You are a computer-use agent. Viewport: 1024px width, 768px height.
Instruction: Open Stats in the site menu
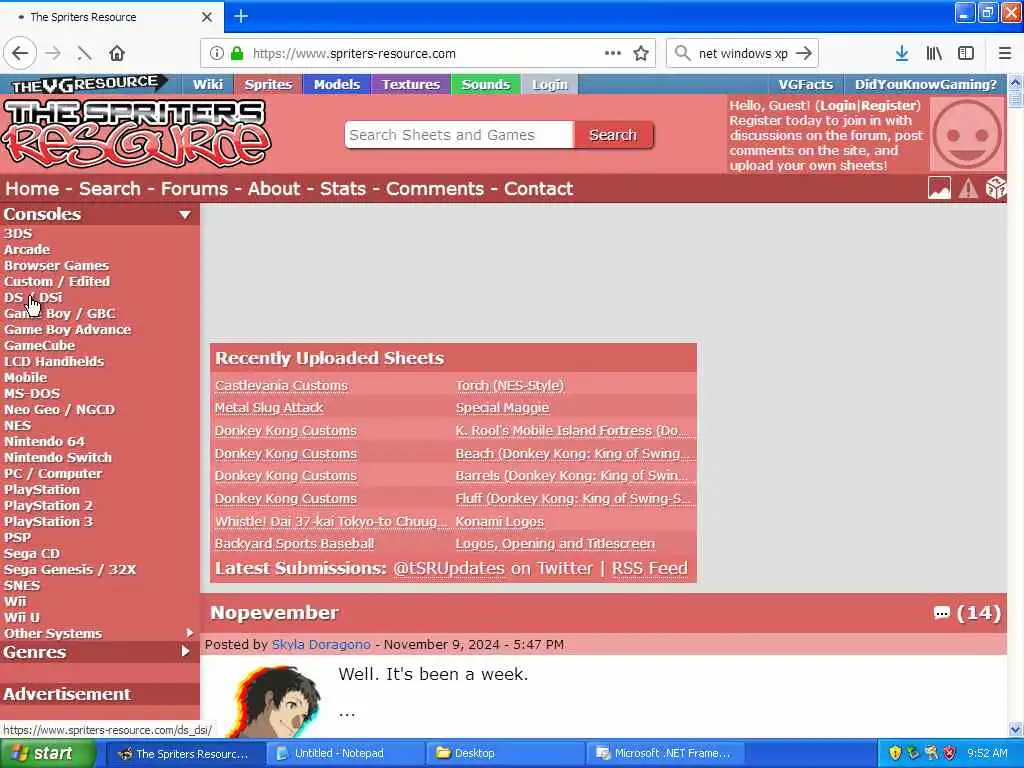(x=342, y=189)
